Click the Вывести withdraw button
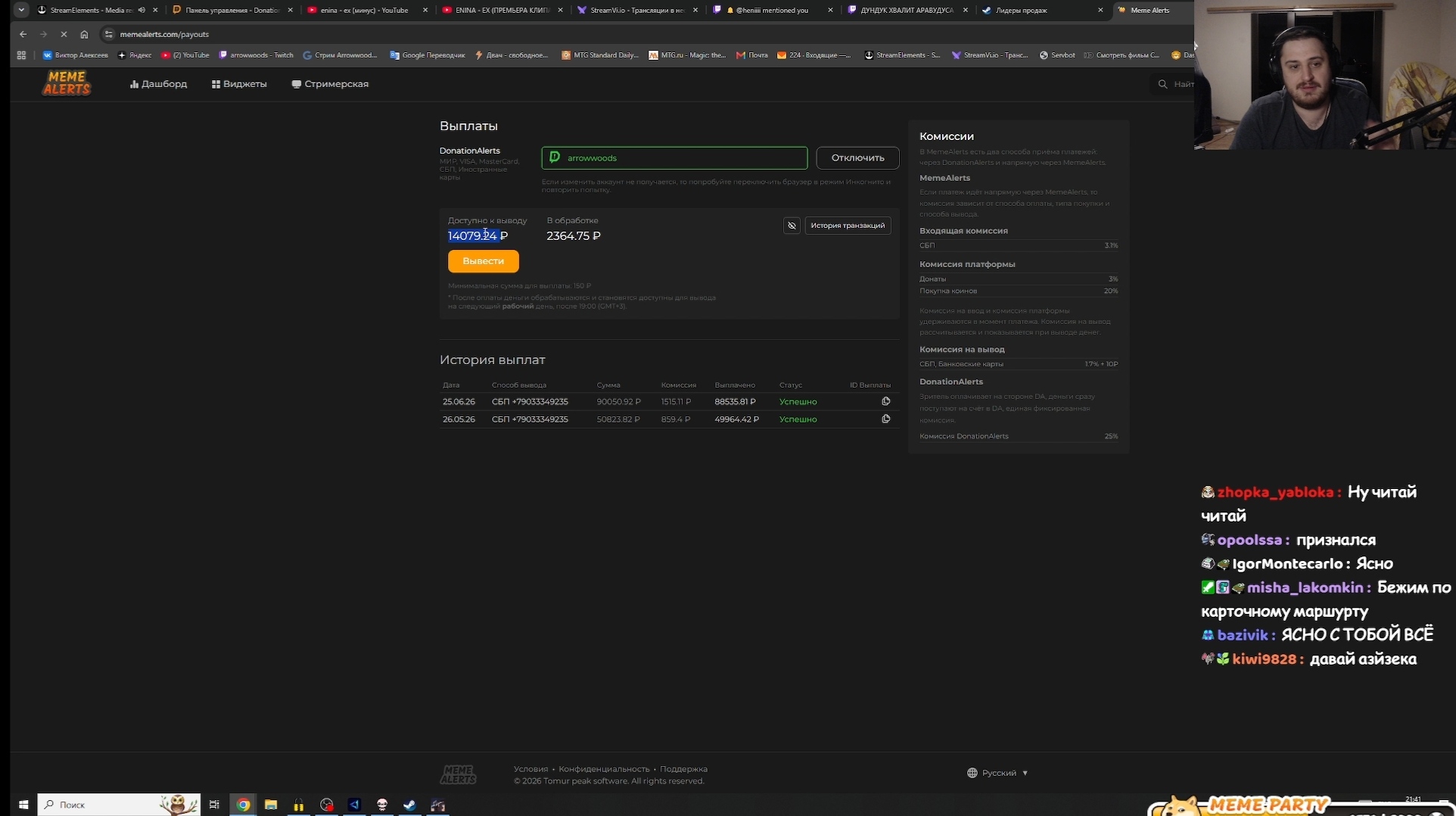 coord(483,261)
